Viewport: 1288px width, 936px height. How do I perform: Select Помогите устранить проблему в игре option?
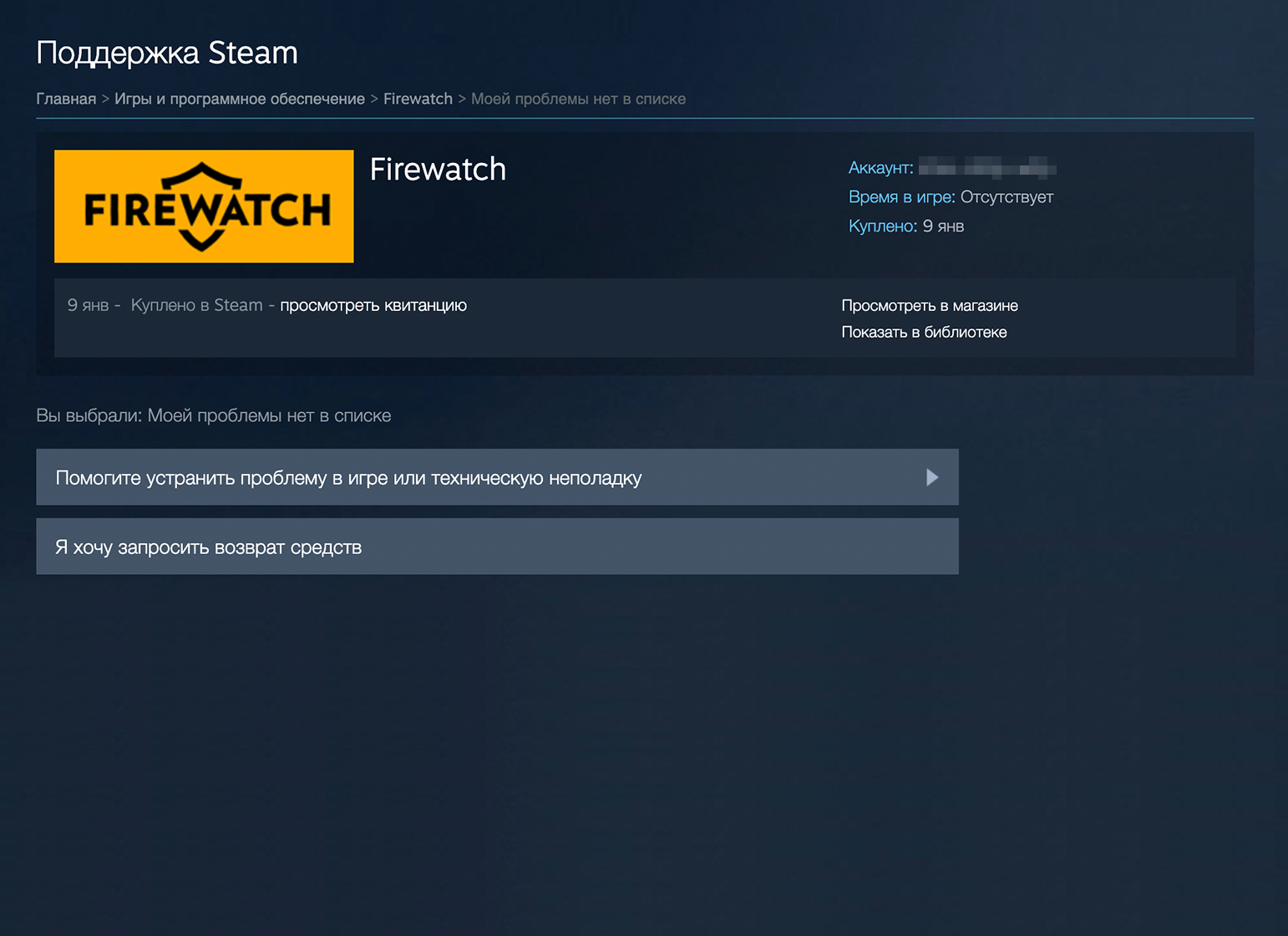(497, 477)
